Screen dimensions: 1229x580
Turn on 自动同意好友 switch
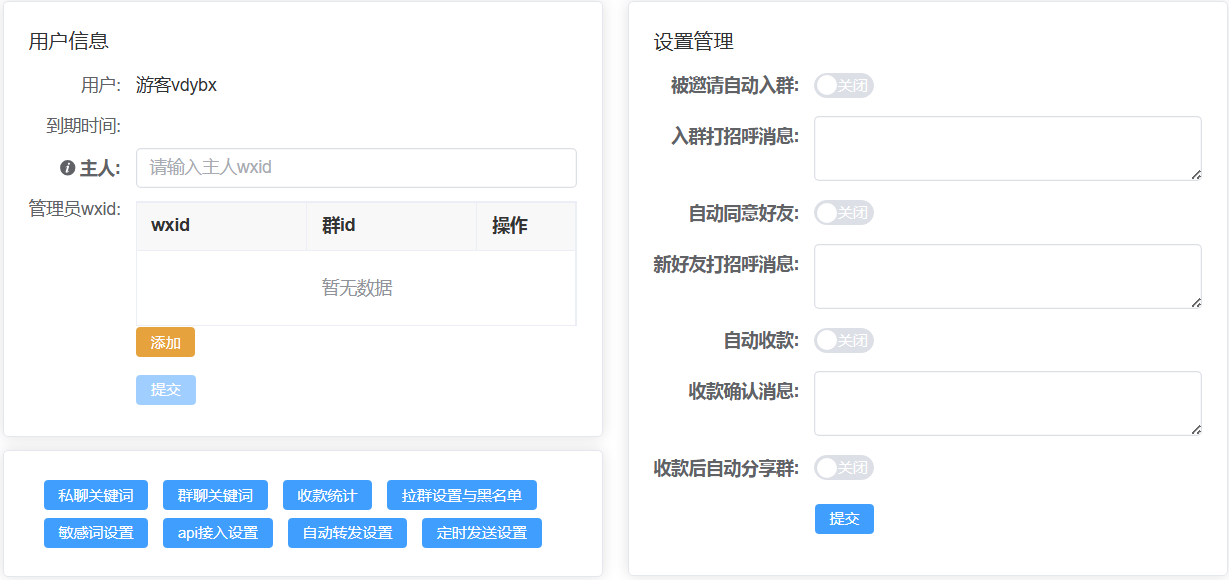click(x=843, y=213)
